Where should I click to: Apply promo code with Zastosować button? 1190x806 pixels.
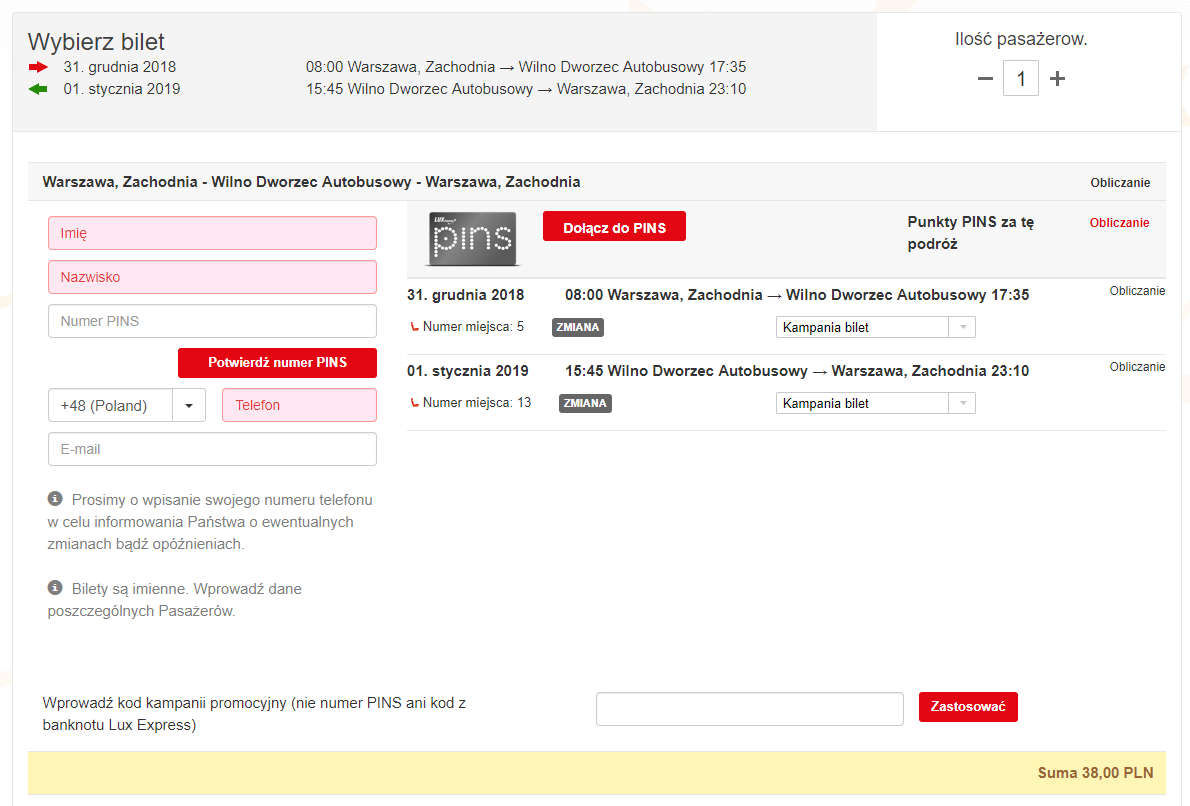(x=967, y=707)
